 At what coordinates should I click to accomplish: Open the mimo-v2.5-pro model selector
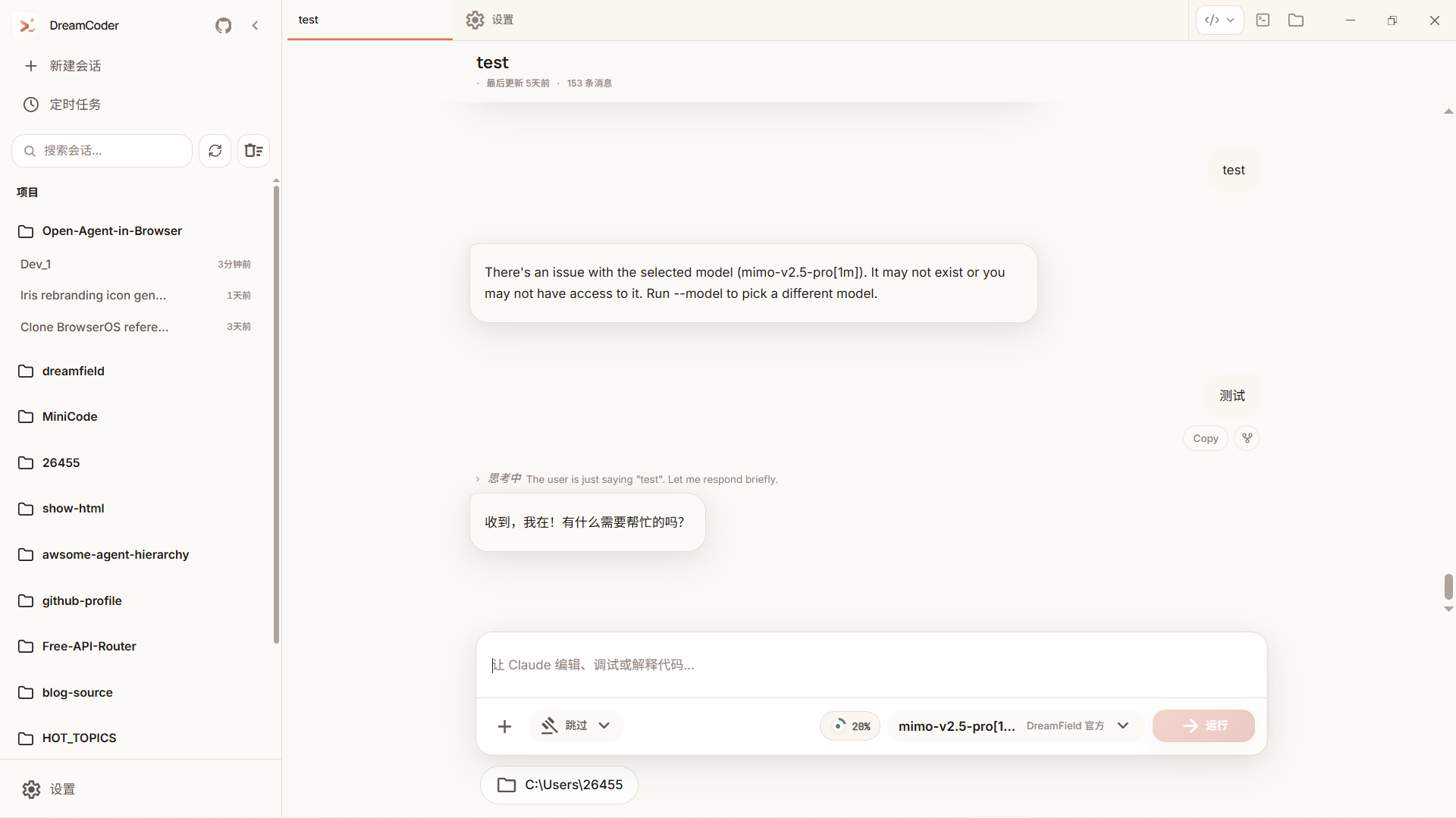[x=1014, y=726]
